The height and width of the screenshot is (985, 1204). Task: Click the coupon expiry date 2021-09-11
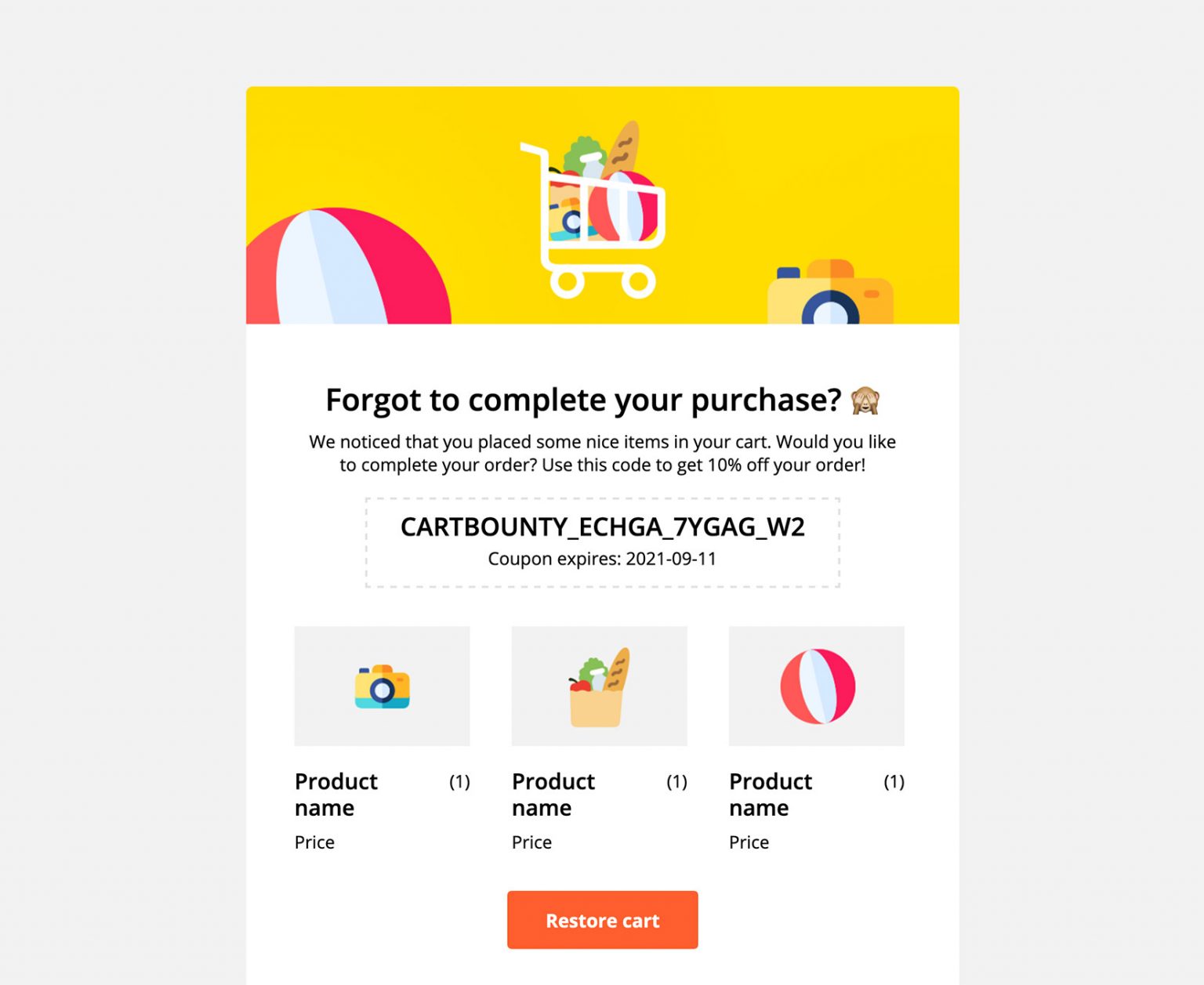pos(602,559)
